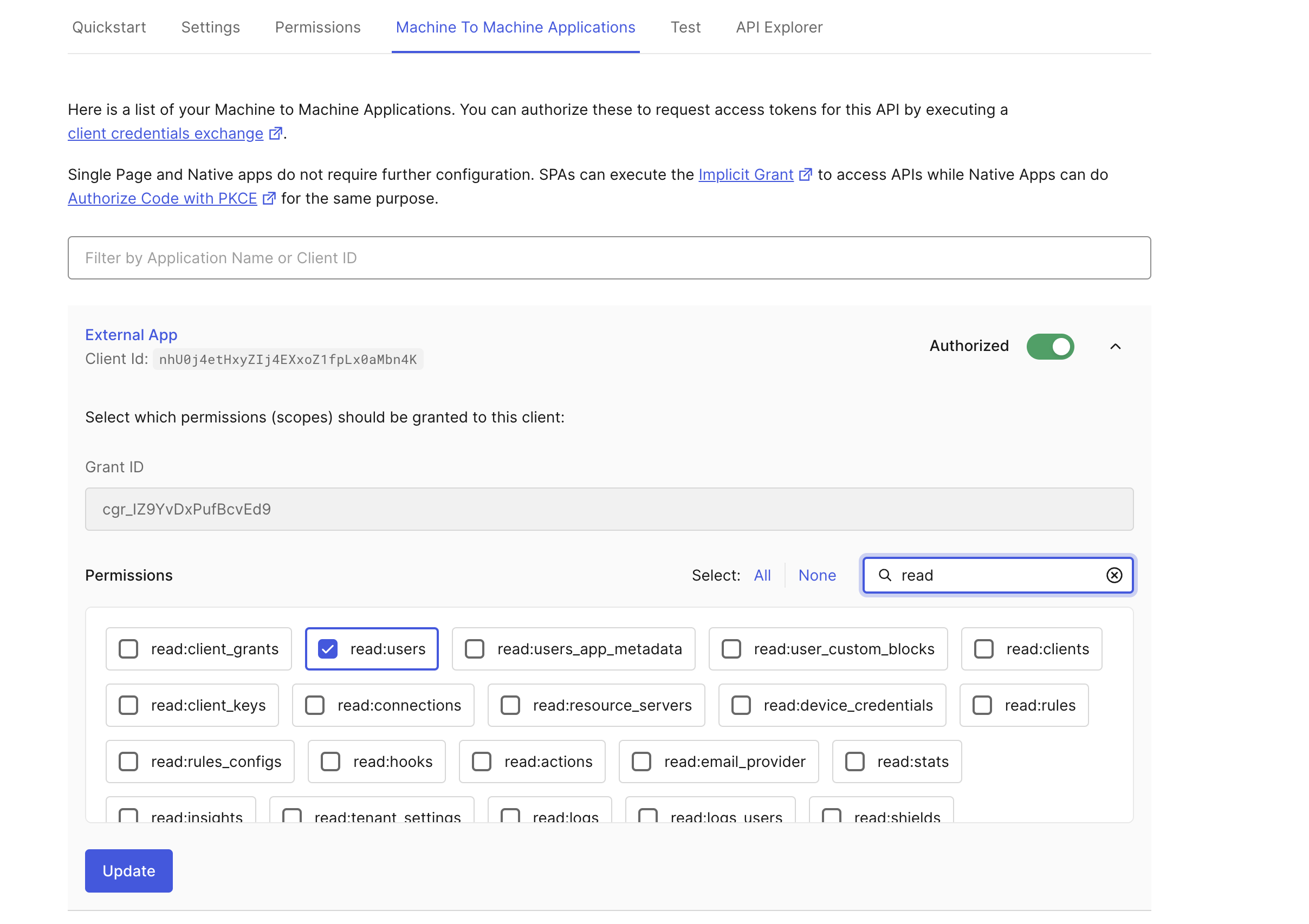Viewport: 1309px width, 924px height.
Task: Click the magnifier icon in permissions search
Action: 884,575
